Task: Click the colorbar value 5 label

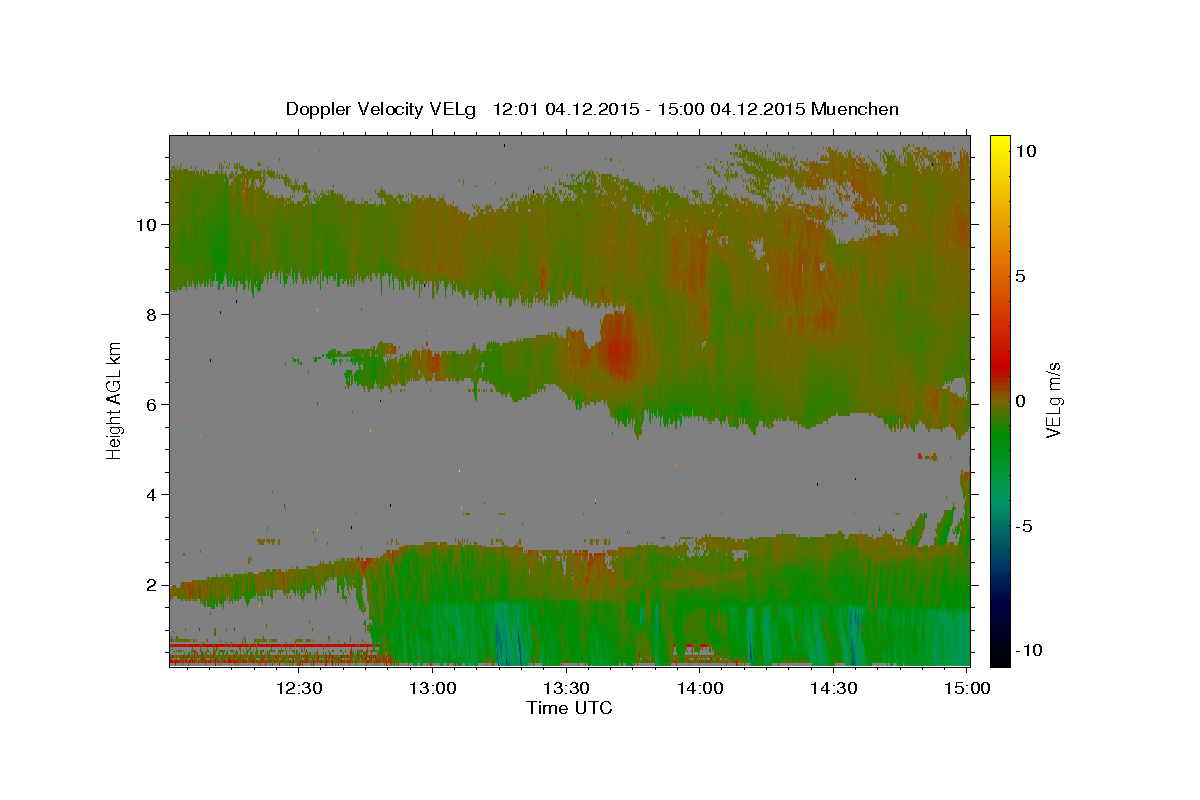Action: pos(1021,276)
